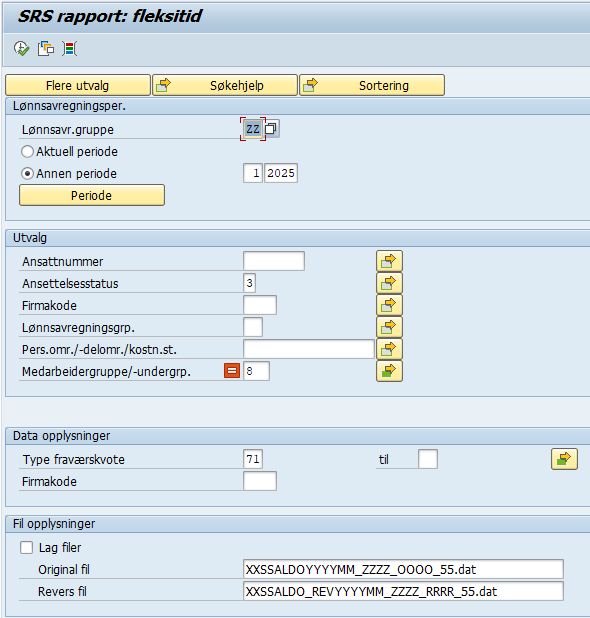The height and width of the screenshot is (618, 590).
Task: Click the 'til' upper value field
Action: [x=428, y=459]
